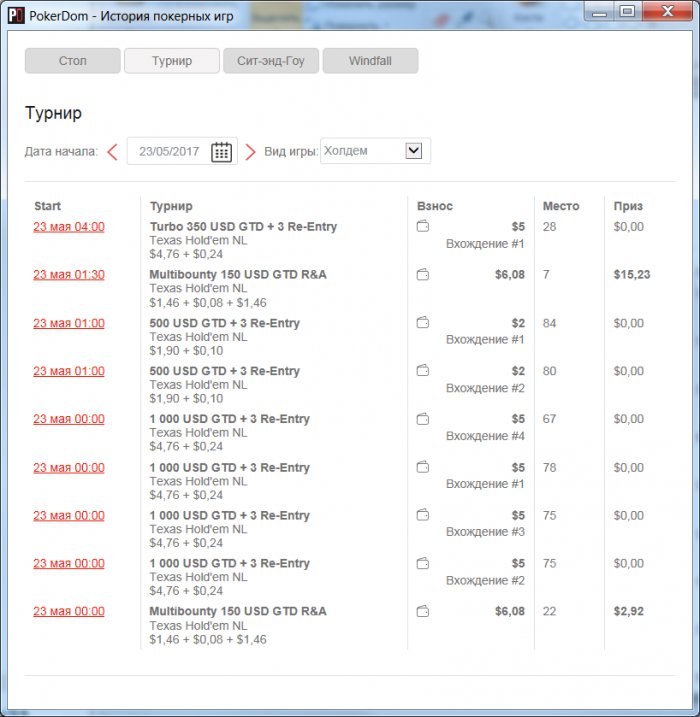The image size is (700, 717).
Task: Switch to the Стол tab
Action: point(73,61)
